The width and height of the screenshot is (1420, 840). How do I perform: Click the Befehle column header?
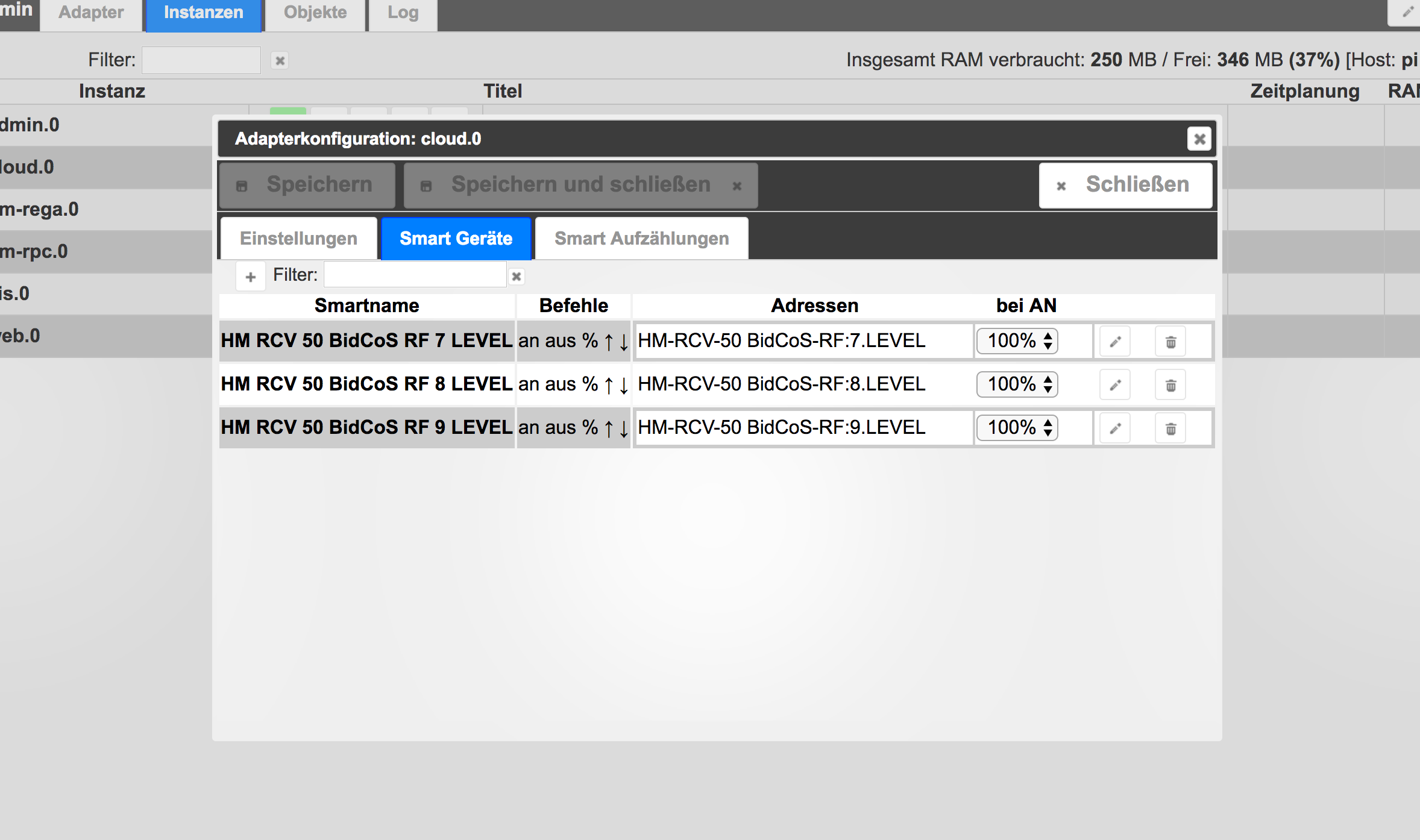(x=574, y=306)
